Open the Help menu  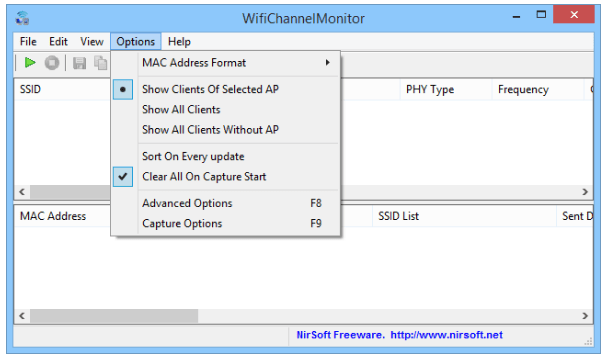click(x=179, y=41)
